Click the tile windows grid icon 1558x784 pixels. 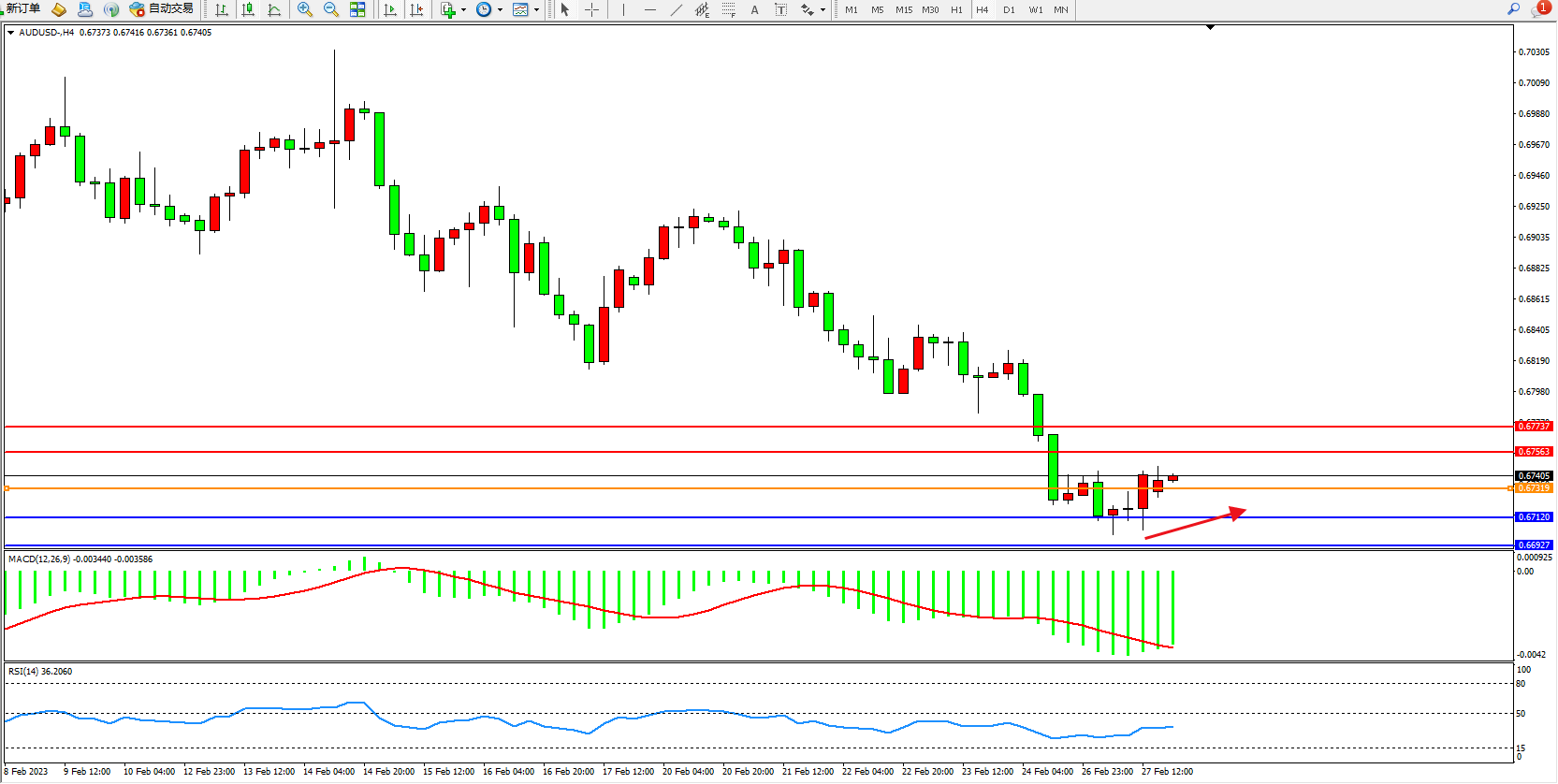[357, 10]
